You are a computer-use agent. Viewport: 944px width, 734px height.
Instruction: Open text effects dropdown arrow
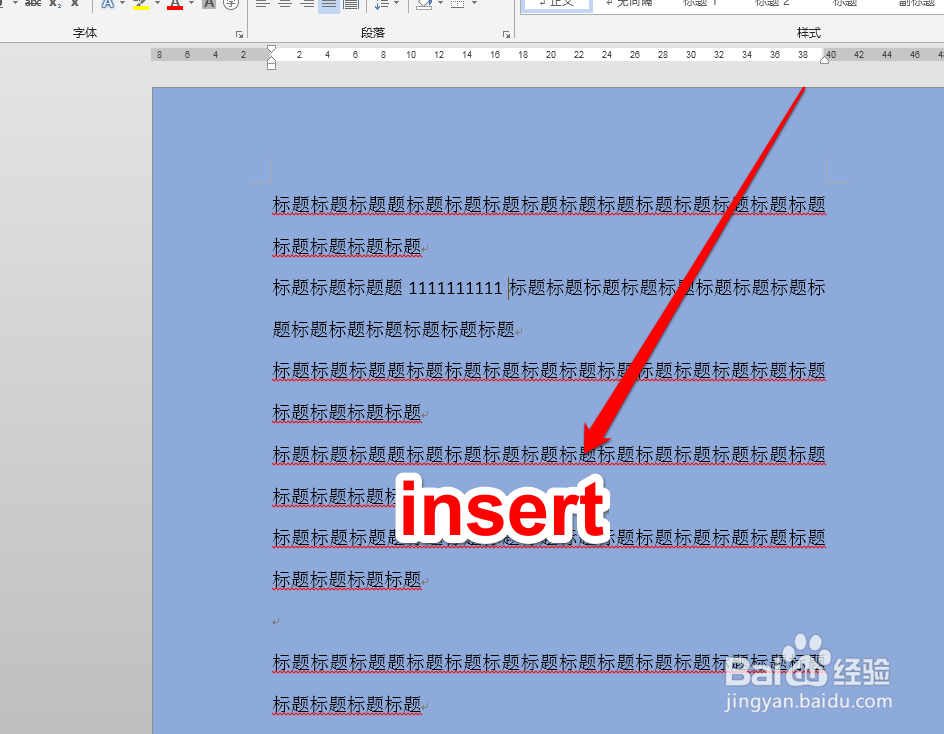[x=123, y=4]
